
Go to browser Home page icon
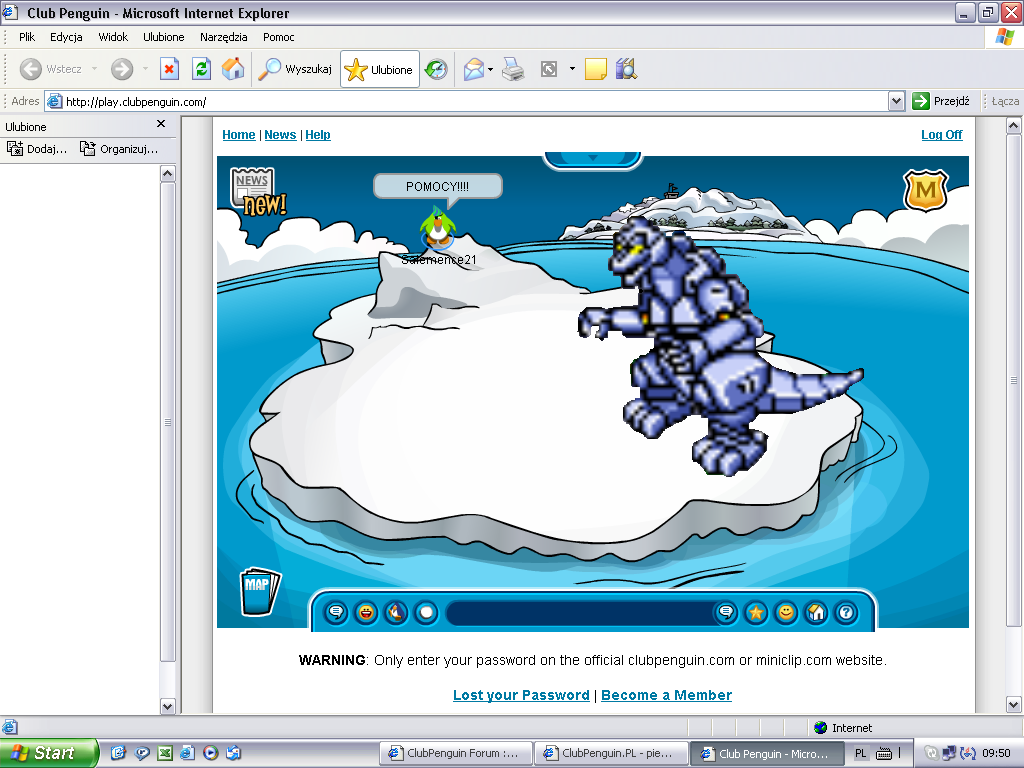pos(233,69)
